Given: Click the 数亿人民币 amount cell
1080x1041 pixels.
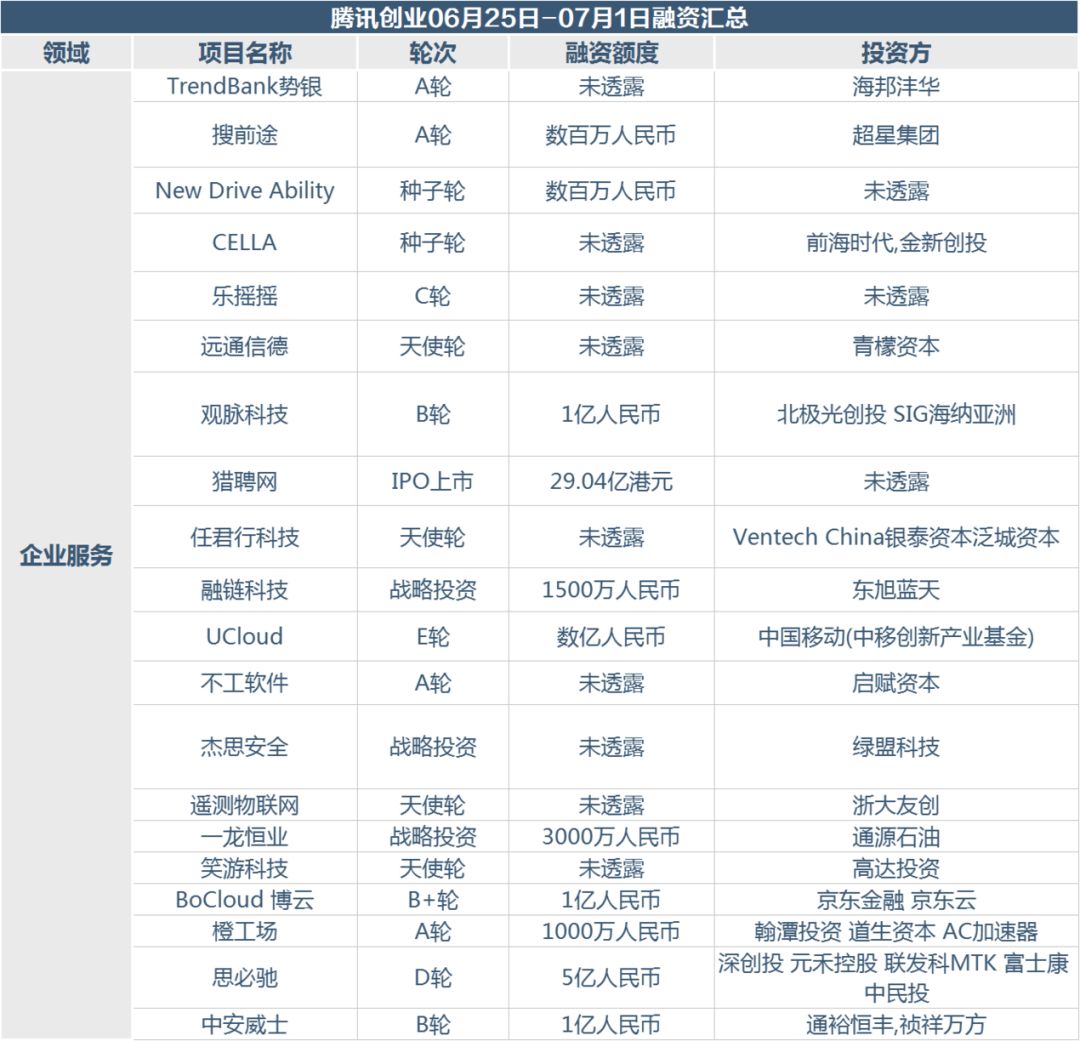Looking at the screenshot, I should click(x=611, y=637).
